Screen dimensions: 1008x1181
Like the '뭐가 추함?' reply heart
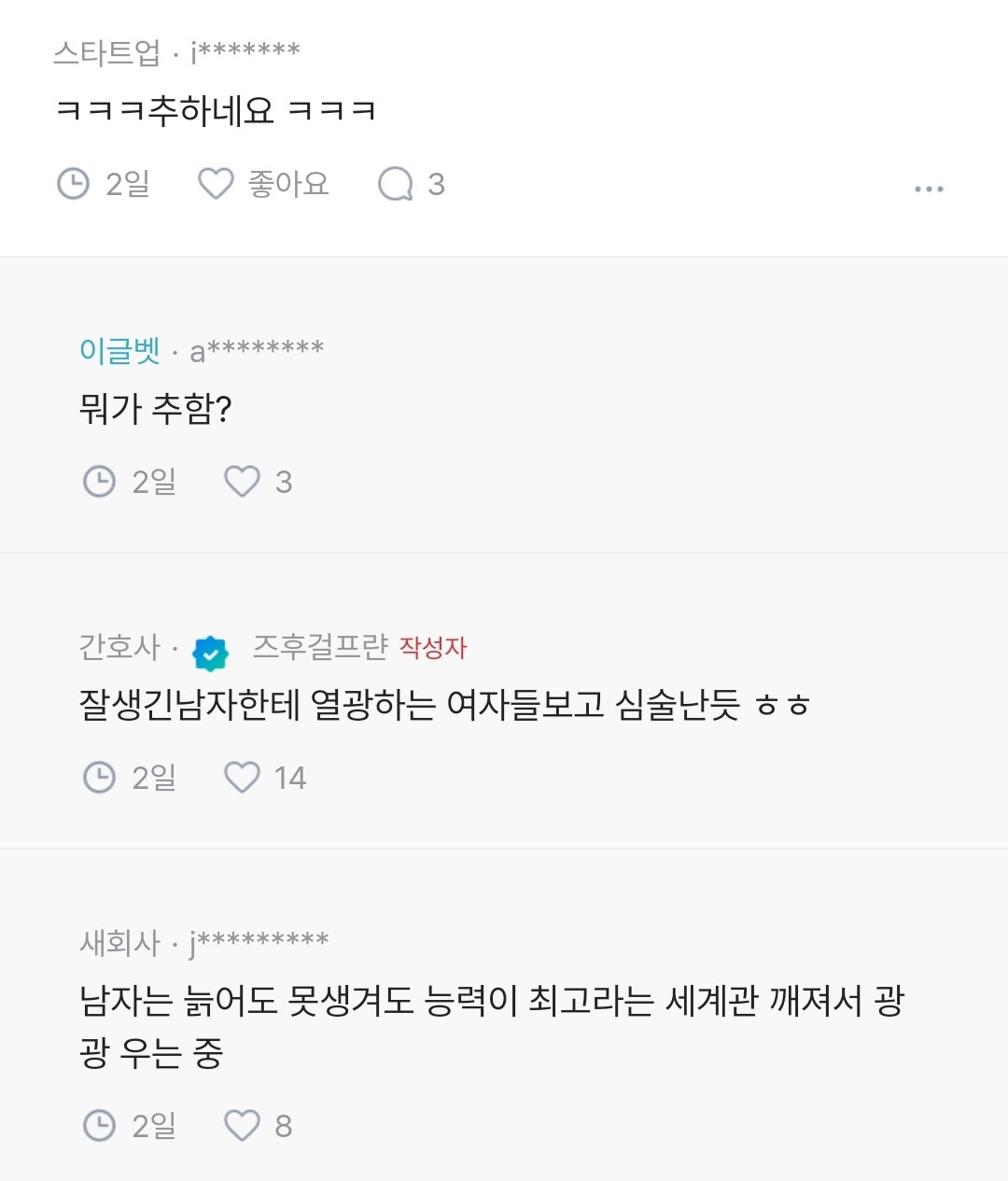[242, 482]
